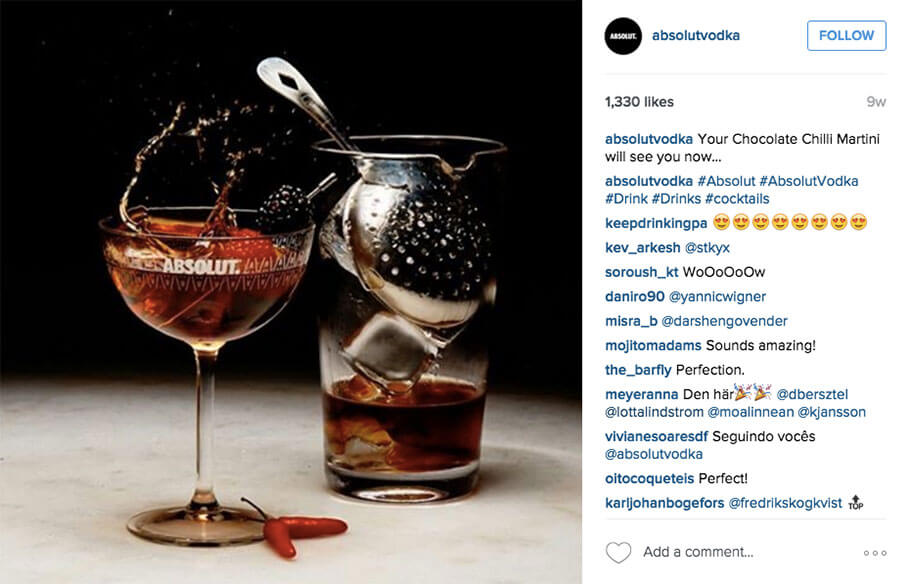Image resolution: width=910 pixels, height=584 pixels.
Task: Open the 9w post timestamp
Action: click(x=876, y=102)
